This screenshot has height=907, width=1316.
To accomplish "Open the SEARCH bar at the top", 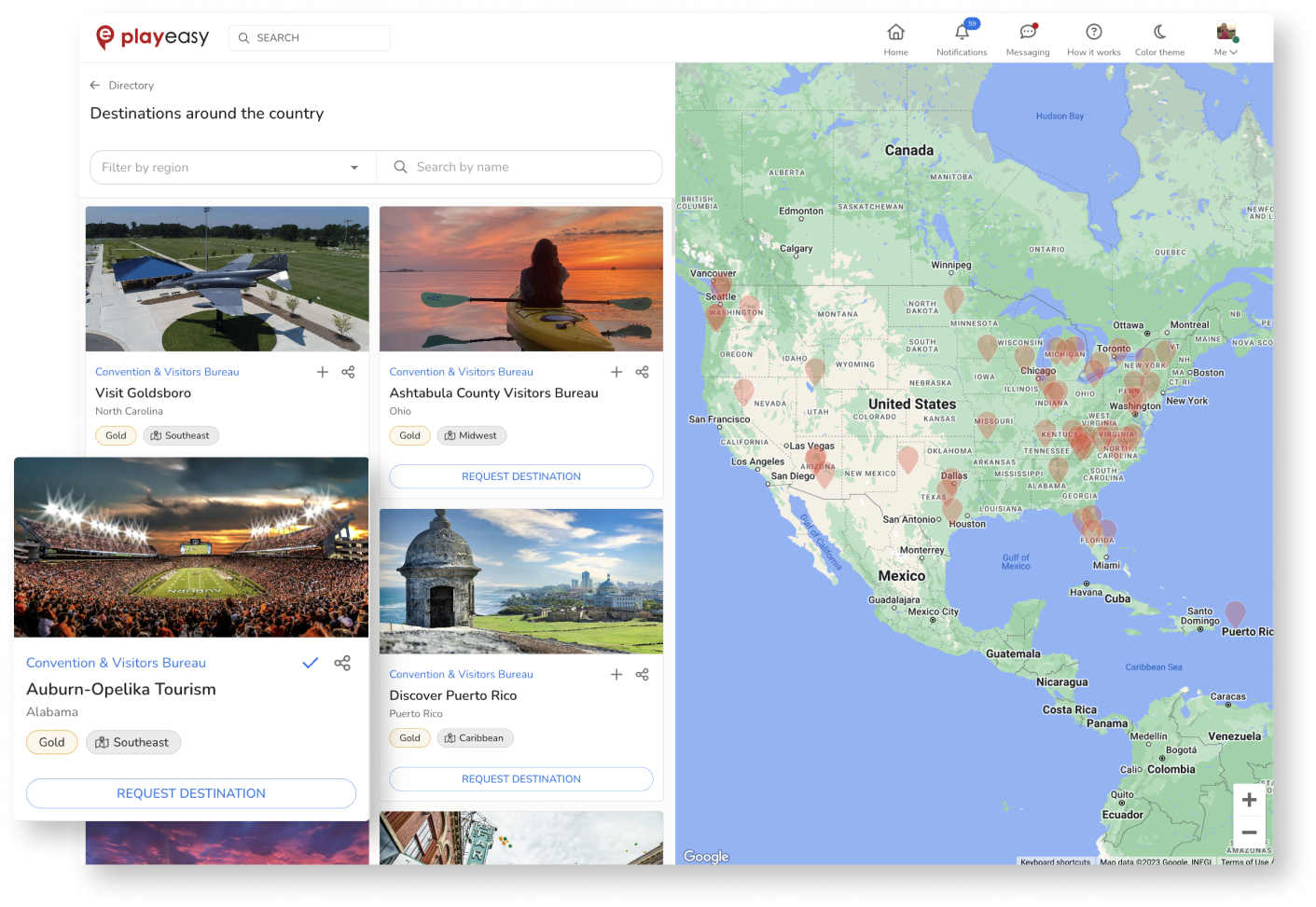I will click(309, 37).
